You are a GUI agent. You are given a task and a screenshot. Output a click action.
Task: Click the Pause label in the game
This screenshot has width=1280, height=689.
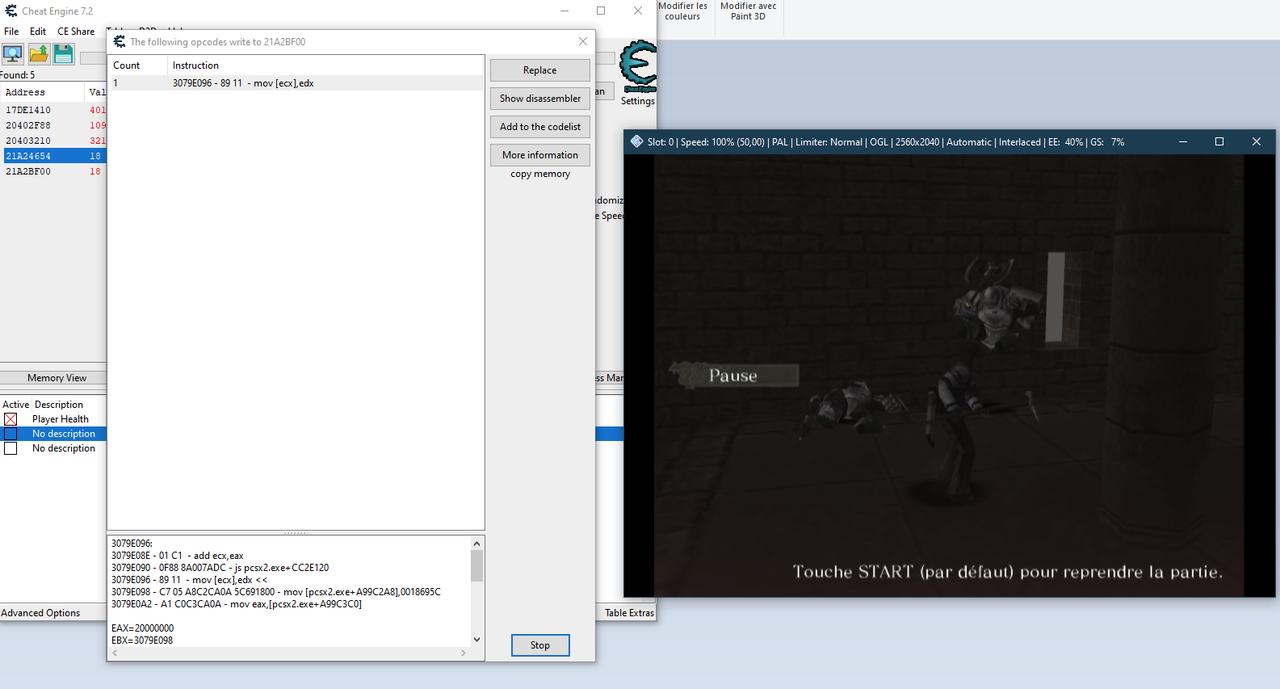[x=733, y=376]
